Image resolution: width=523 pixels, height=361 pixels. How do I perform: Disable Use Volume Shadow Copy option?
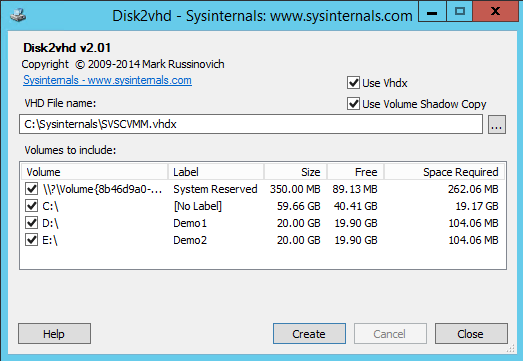click(x=353, y=104)
